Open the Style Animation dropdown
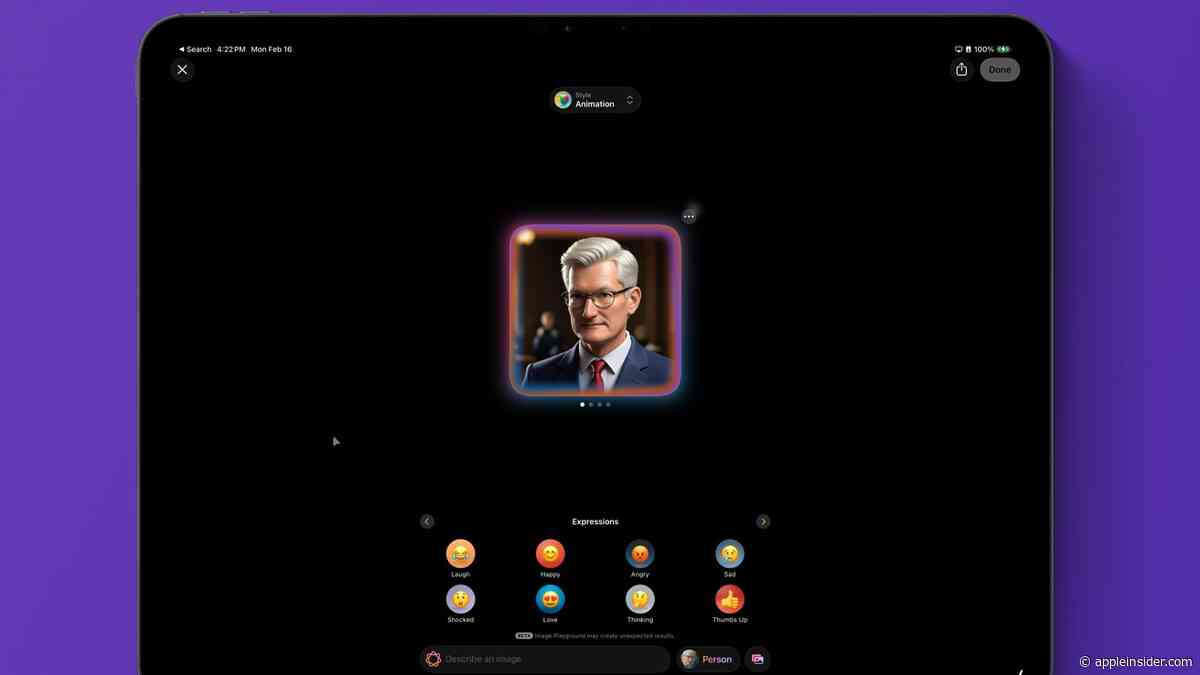 point(595,100)
